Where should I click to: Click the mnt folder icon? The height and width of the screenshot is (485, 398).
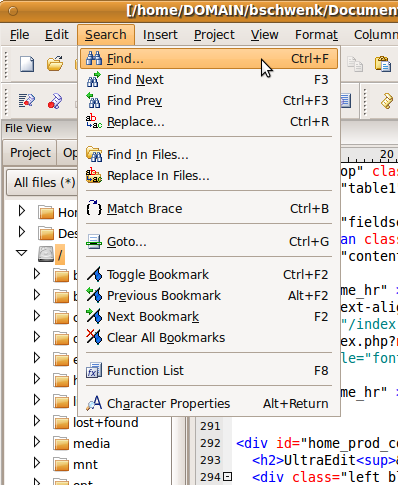(x=61, y=465)
